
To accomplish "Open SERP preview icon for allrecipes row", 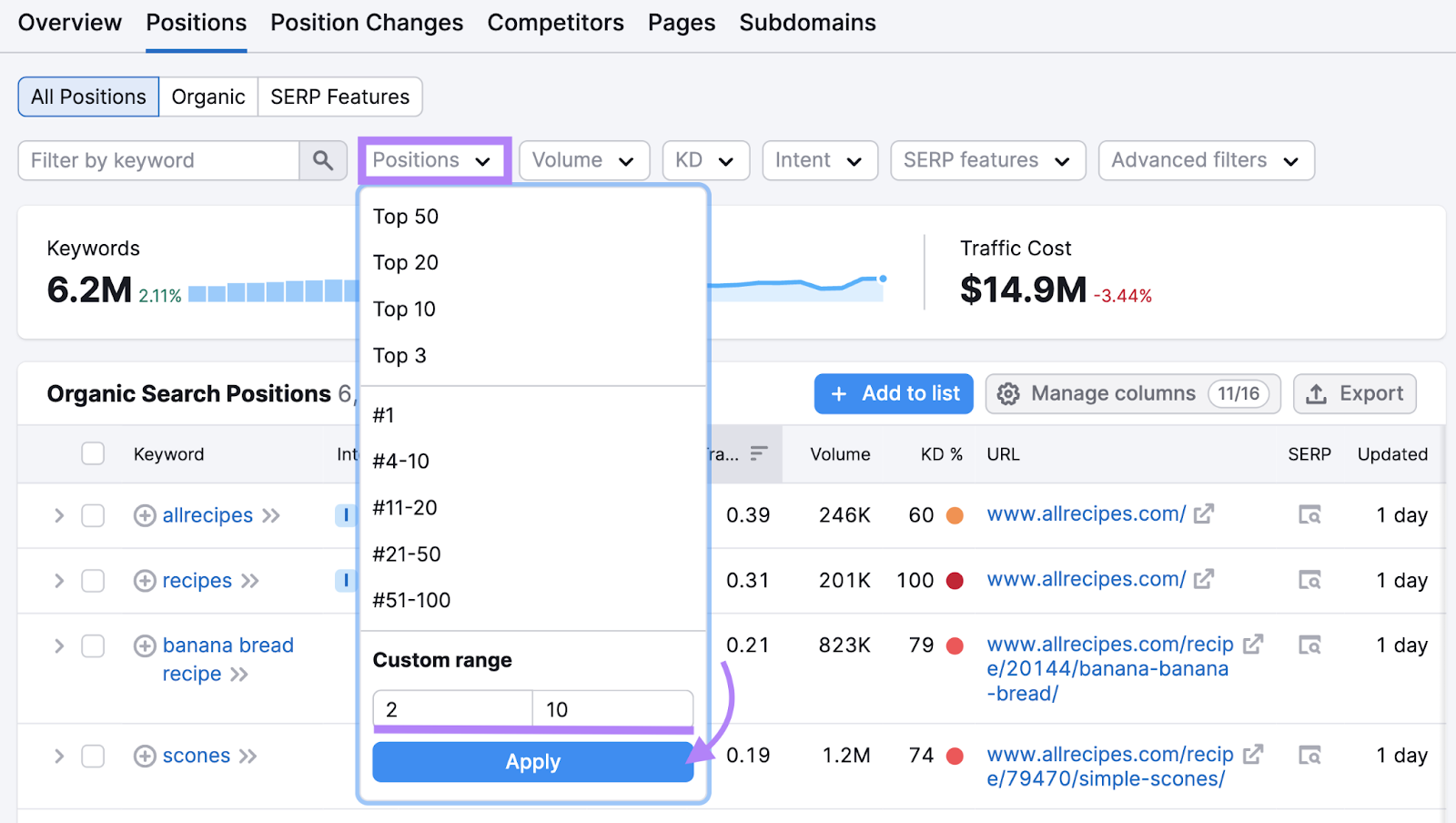I will (x=1310, y=515).
